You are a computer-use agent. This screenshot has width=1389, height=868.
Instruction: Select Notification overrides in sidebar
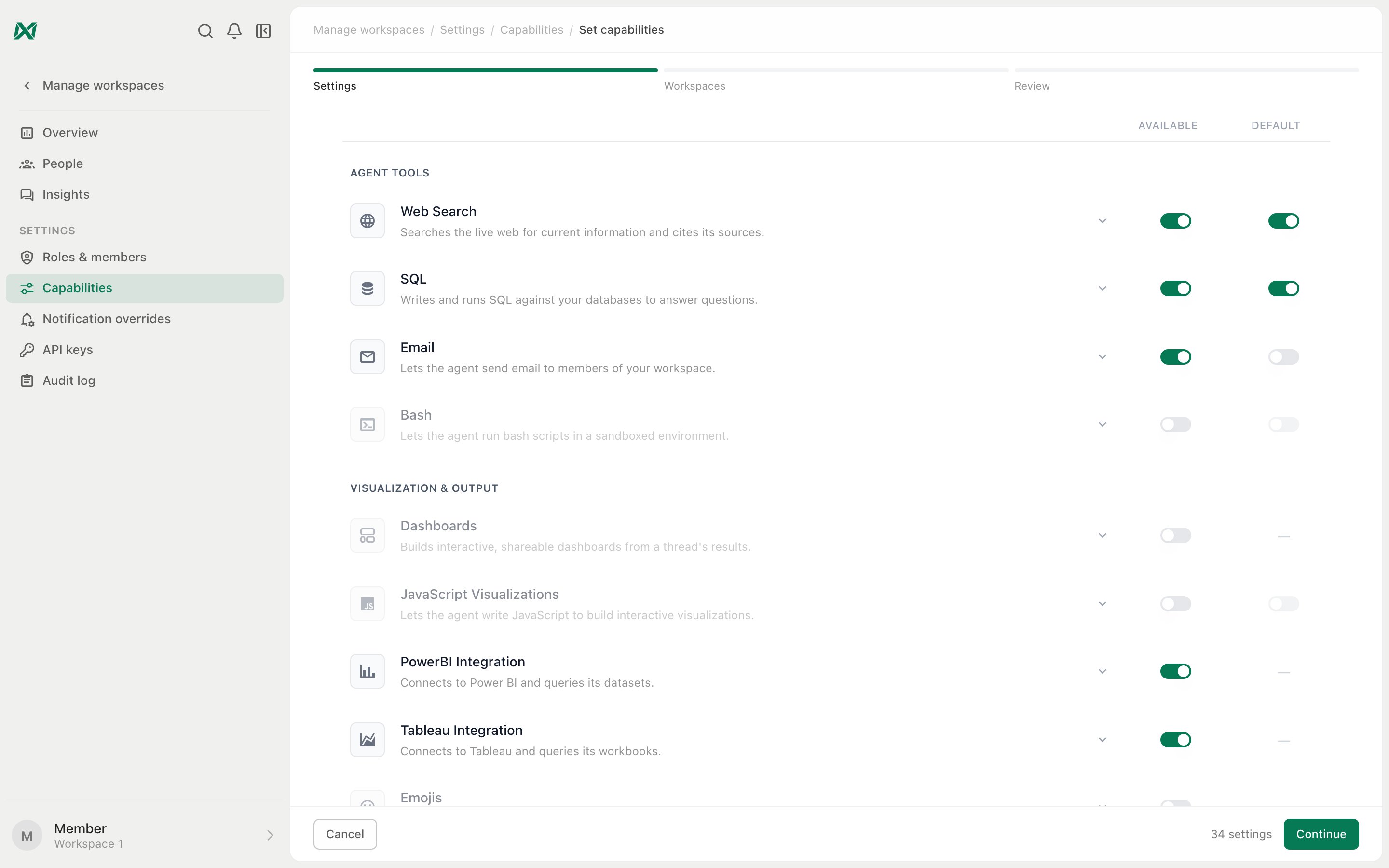(145, 319)
